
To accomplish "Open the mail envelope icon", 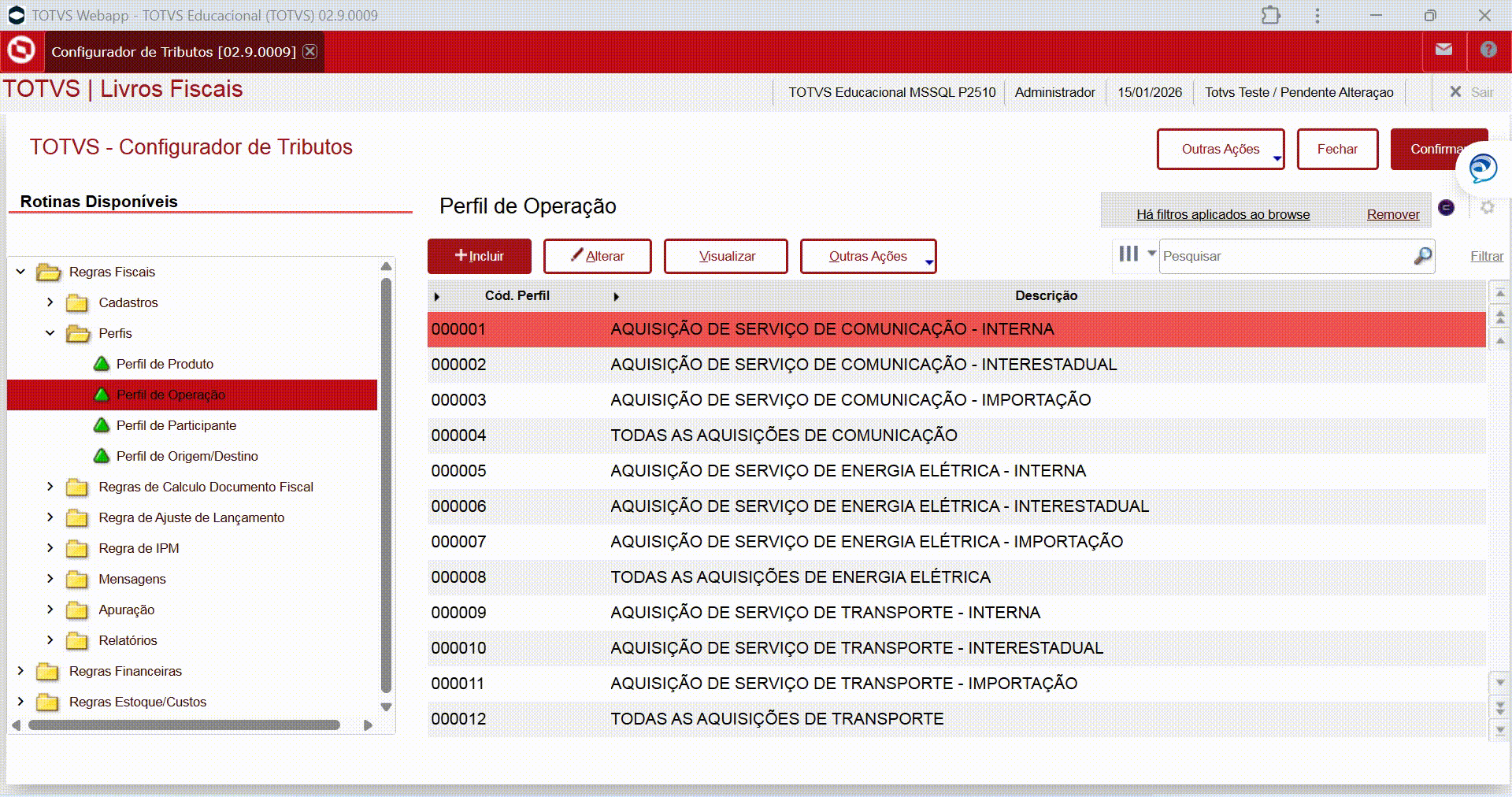I will click(1443, 50).
